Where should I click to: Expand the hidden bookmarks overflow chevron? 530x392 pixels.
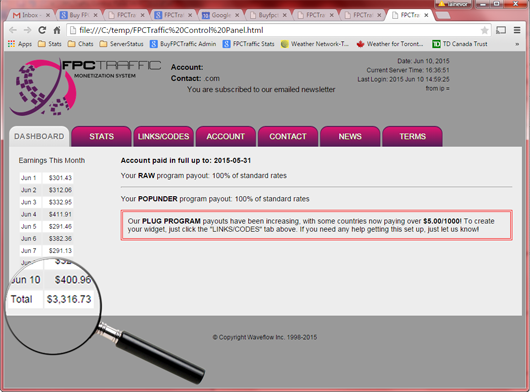[x=517, y=44]
